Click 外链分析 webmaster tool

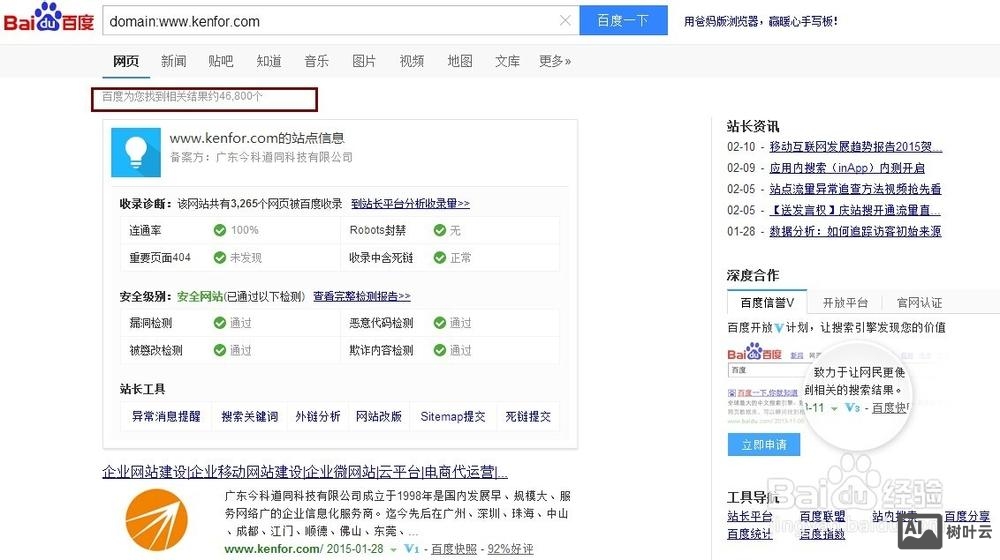318,416
